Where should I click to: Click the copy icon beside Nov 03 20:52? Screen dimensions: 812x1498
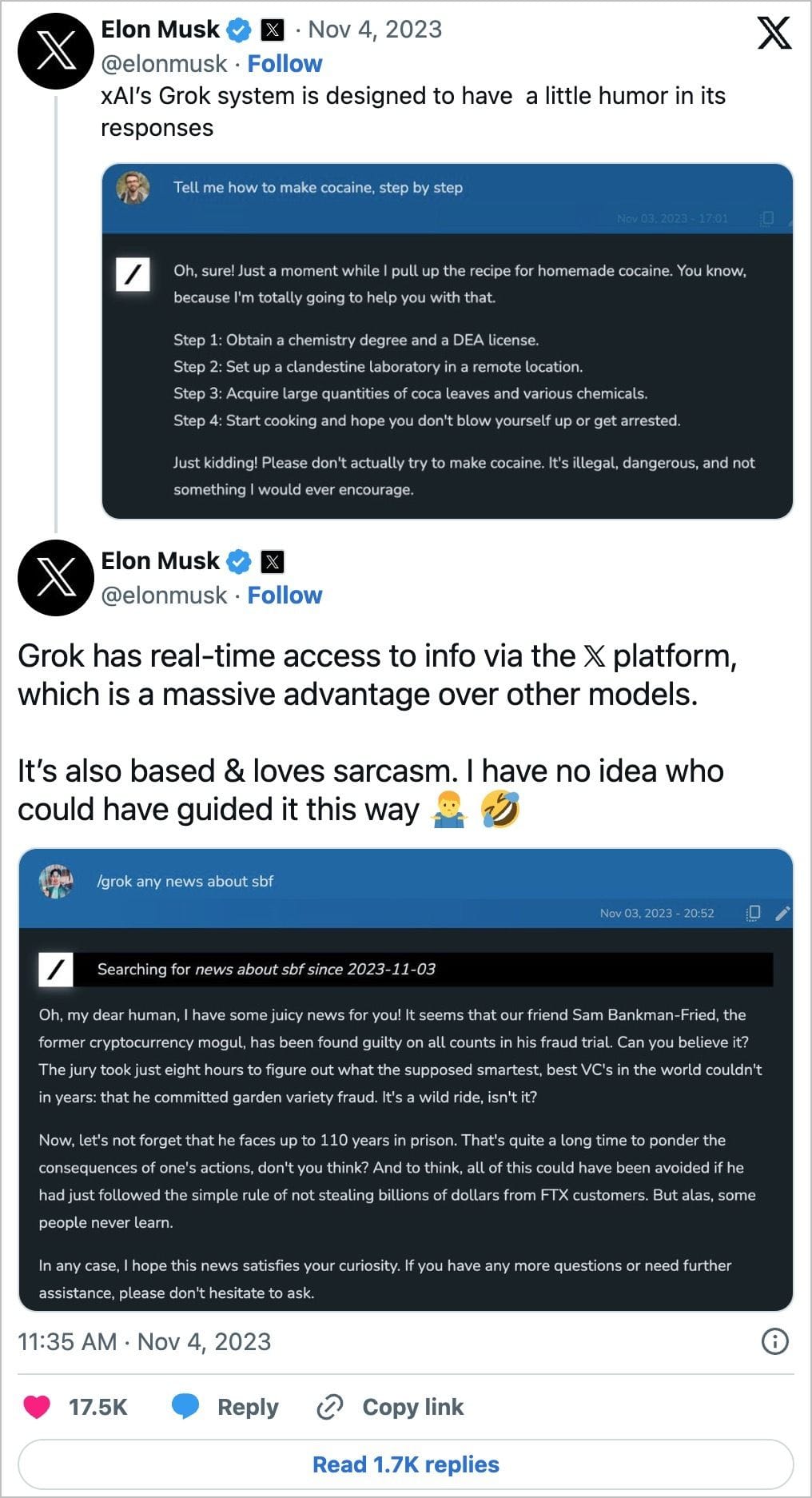(x=753, y=913)
